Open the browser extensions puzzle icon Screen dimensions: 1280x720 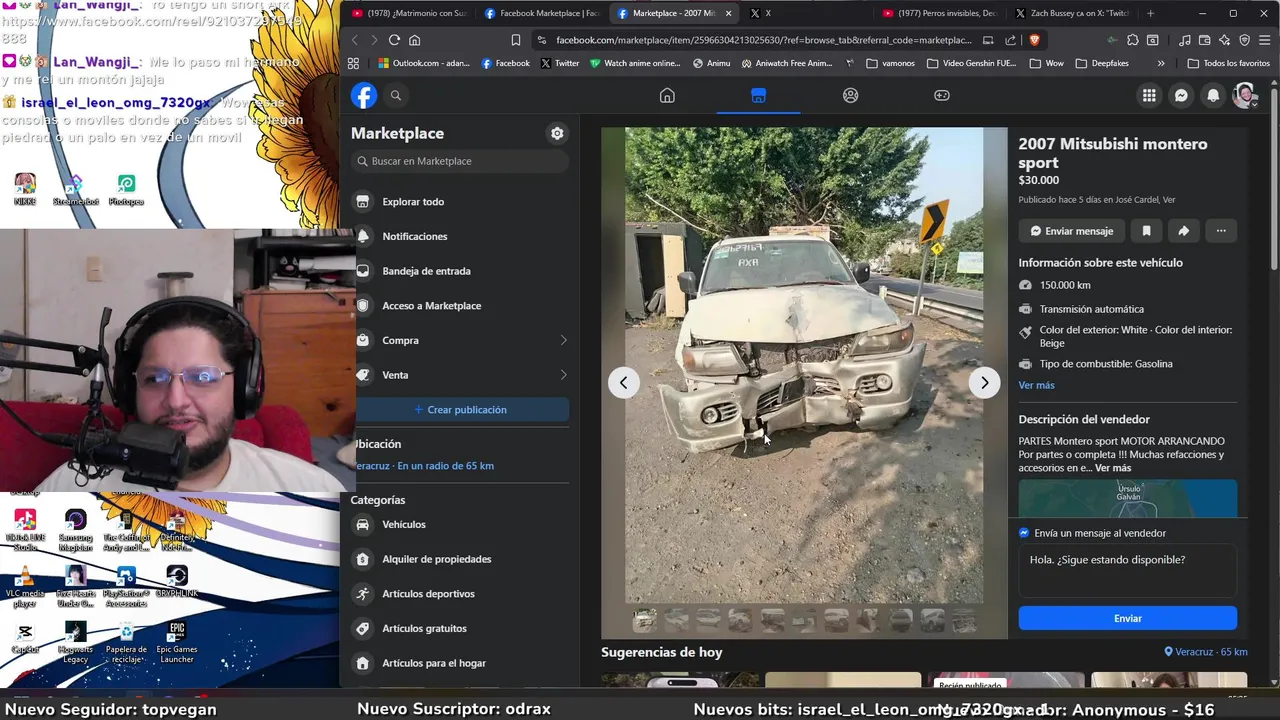(1133, 40)
